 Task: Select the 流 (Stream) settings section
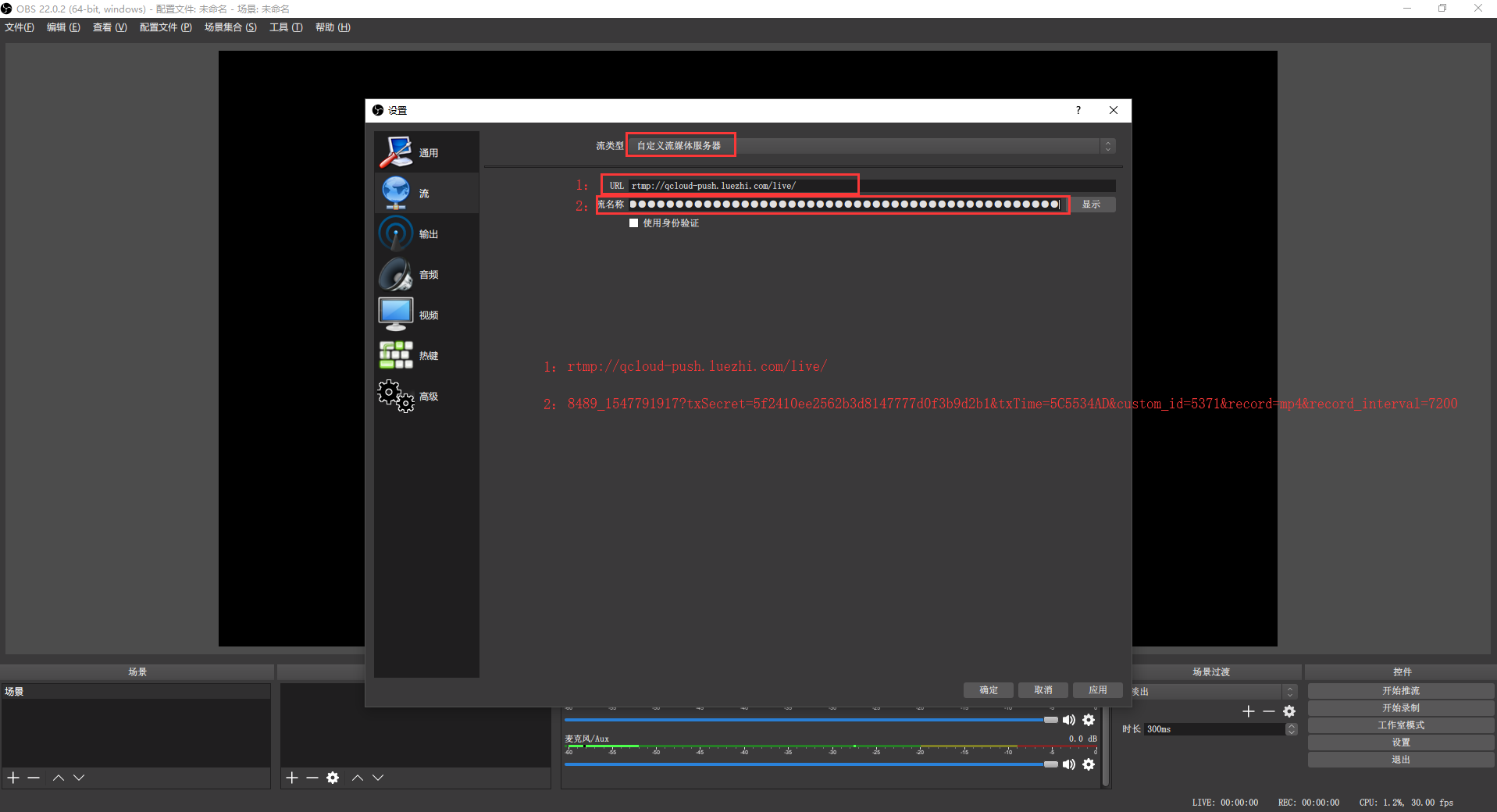click(426, 193)
